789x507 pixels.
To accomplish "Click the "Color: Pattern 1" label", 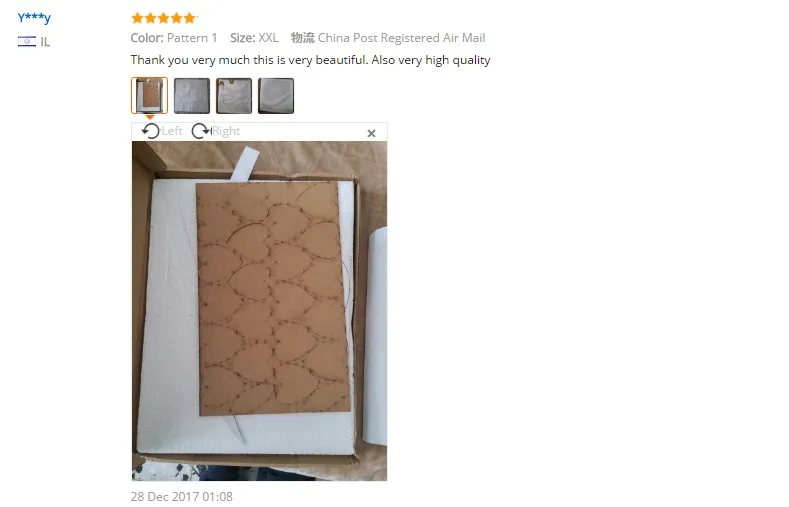I will 174,38.
